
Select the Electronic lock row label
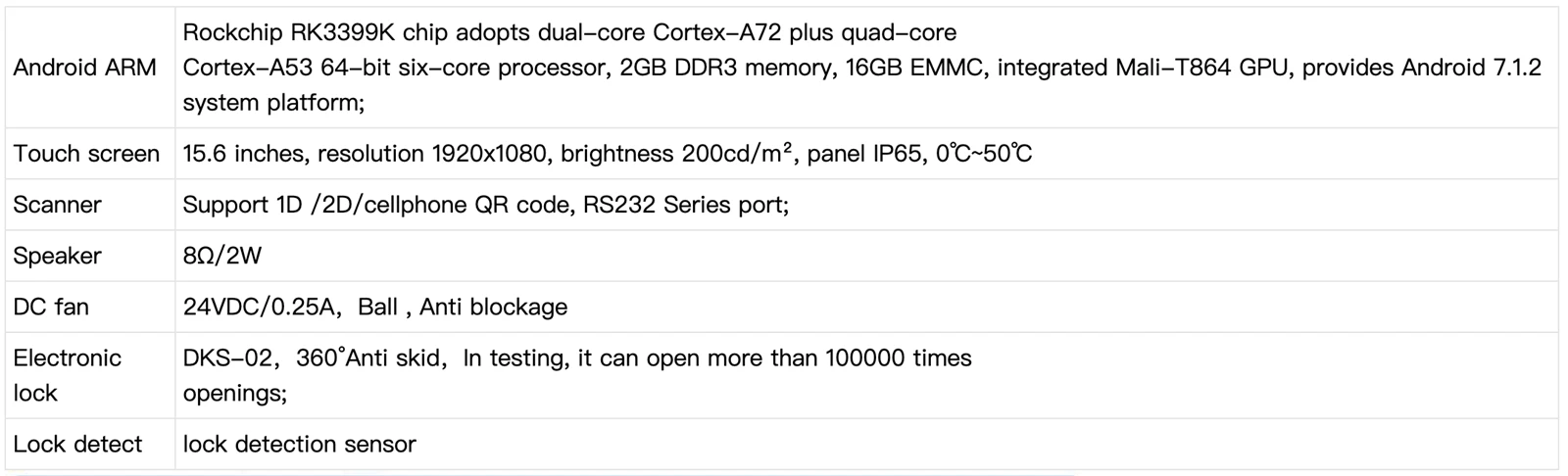[67, 375]
